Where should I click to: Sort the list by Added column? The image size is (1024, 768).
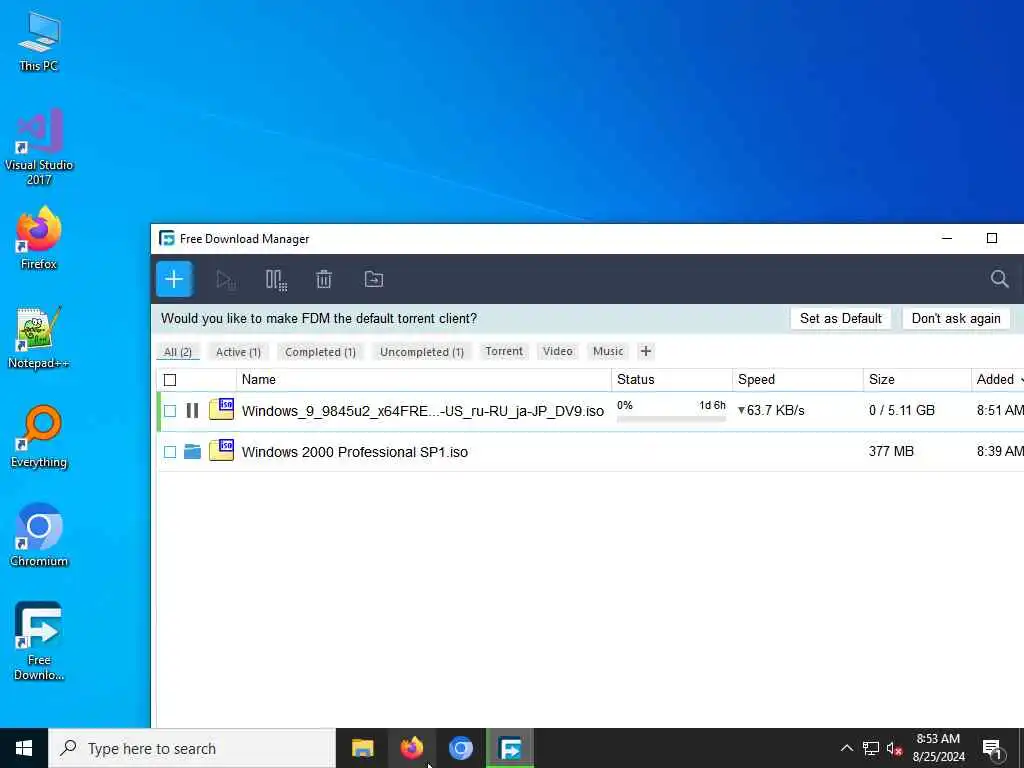point(997,379)
